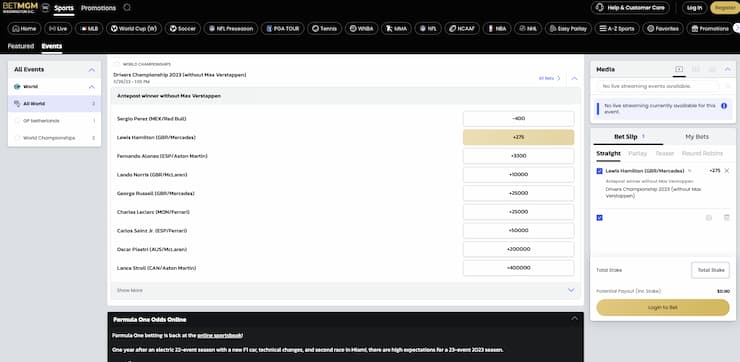Open the search magnifier in top bar
The width and height of the screenshot is (740, 362).
point(127,8)
